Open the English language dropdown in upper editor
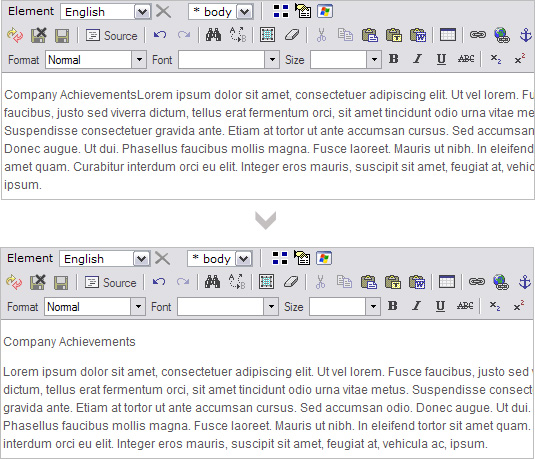 [106, 12]
